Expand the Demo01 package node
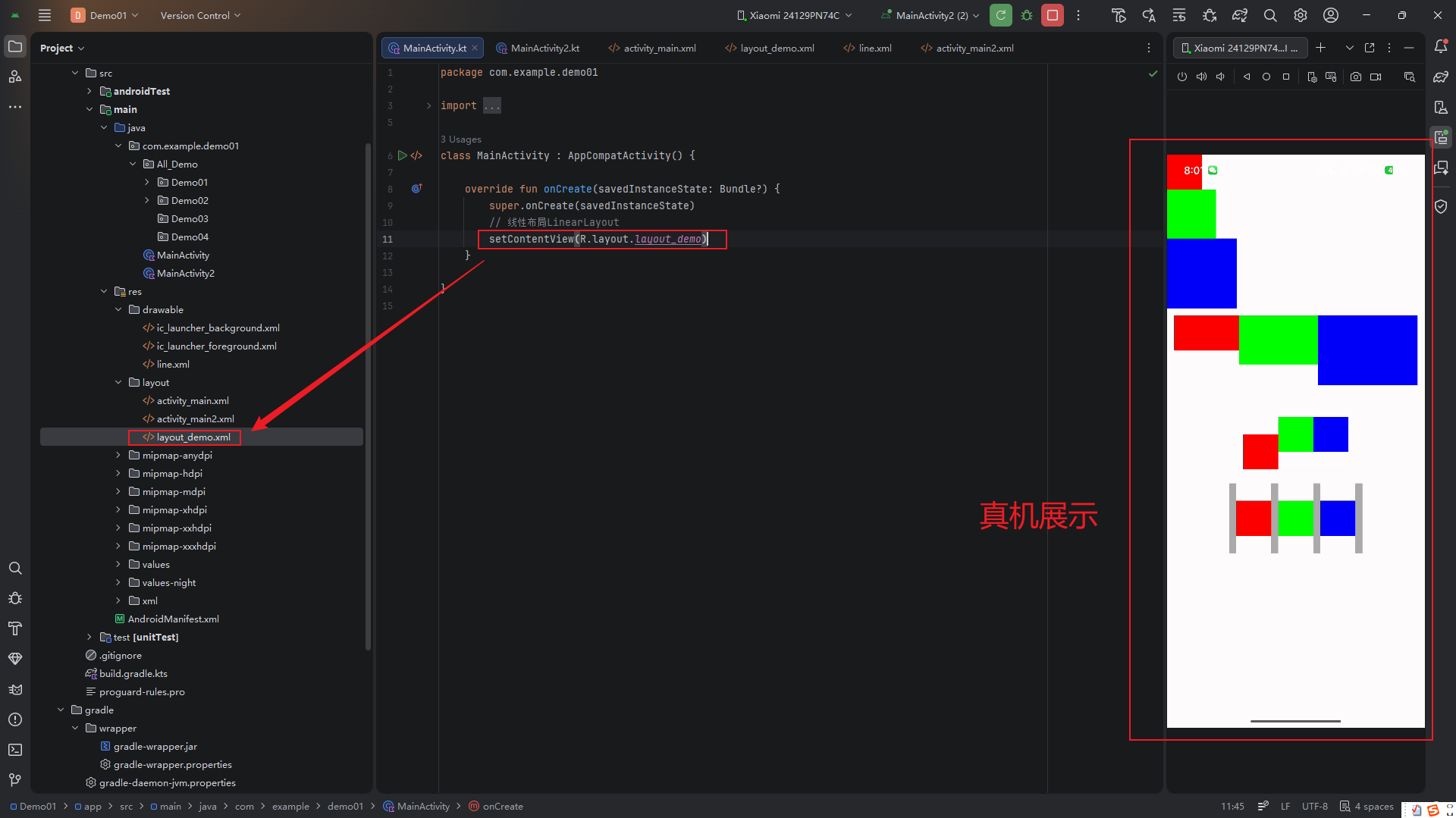Image resolution: width=1456 pixels, height=818 pixels. (x=147, y=182)
